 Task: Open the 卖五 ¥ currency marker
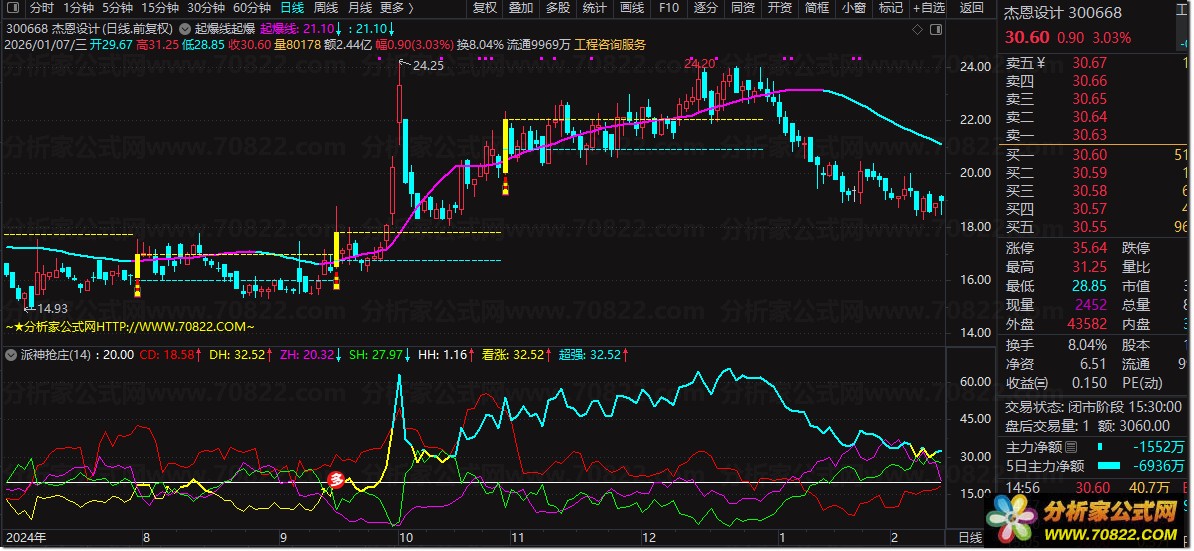coord(1040,63)
